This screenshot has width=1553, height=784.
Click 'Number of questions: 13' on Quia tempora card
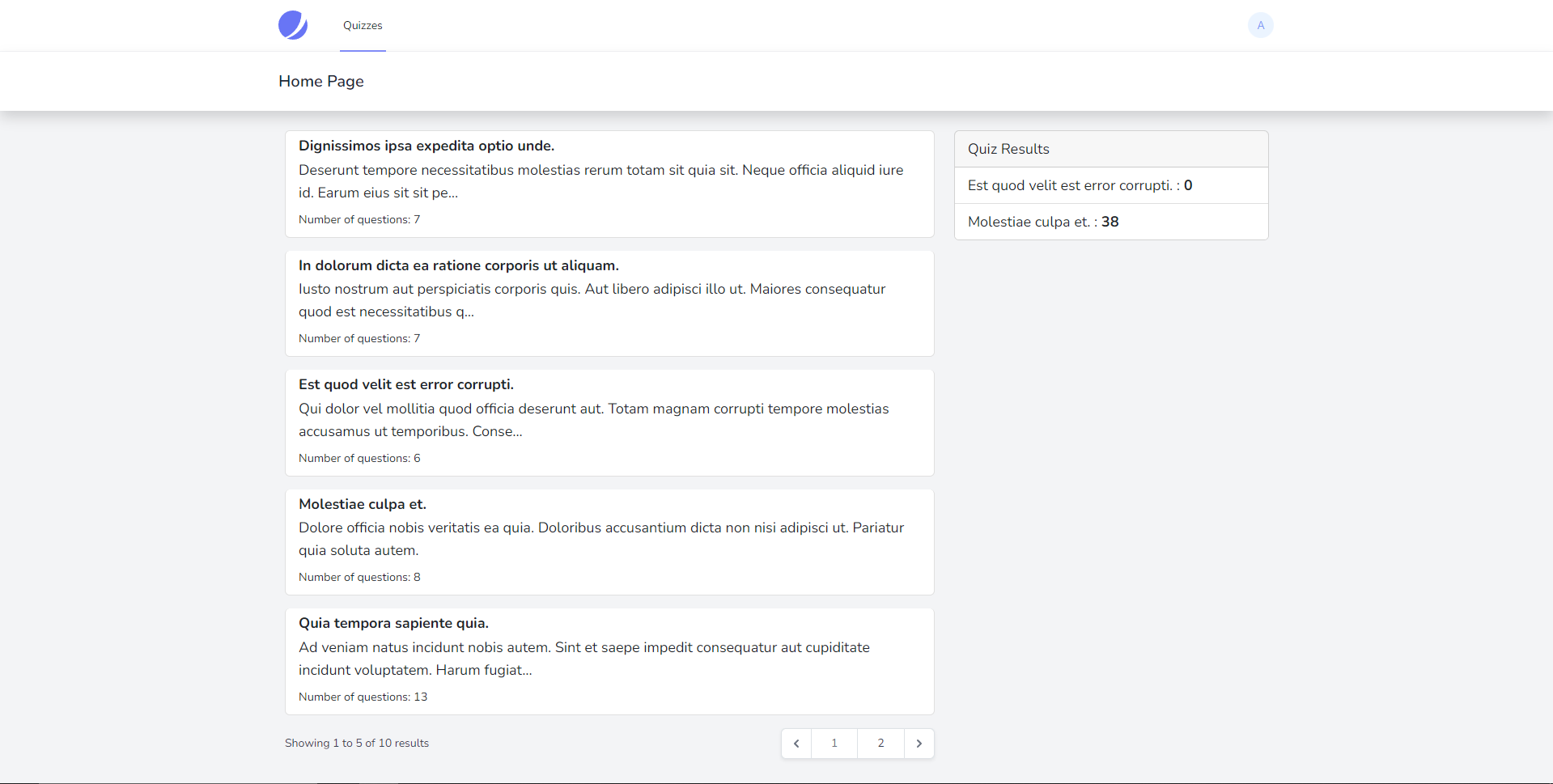pos(363,697)
